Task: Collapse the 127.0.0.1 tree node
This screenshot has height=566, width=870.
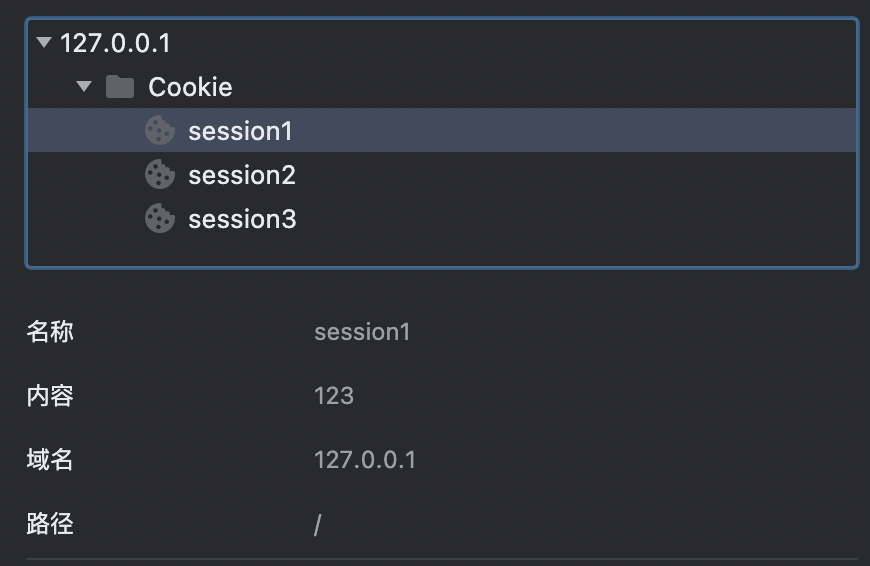Action: [x=44, y=42]
